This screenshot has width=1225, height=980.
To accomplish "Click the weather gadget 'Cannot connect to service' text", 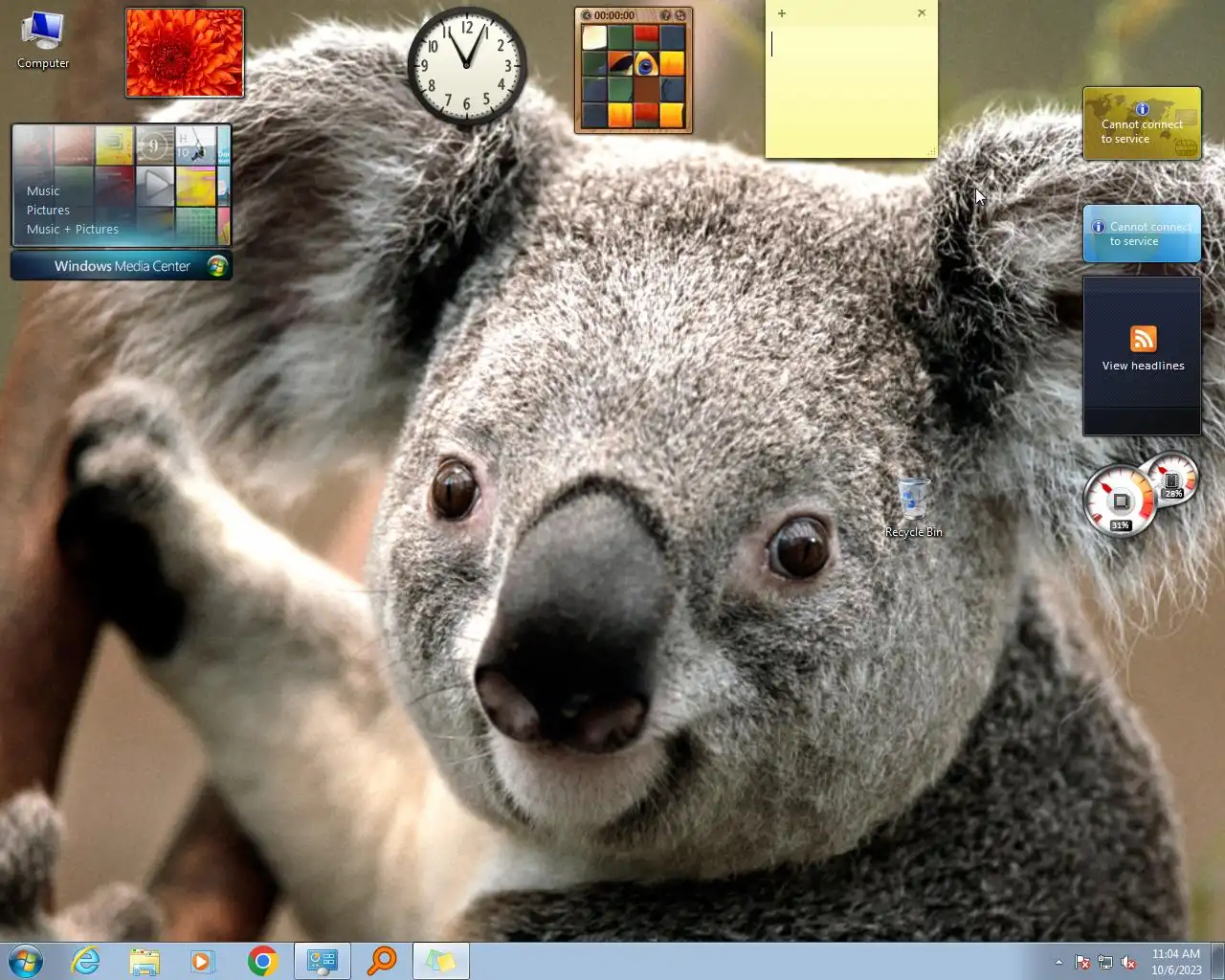I will (1149, 234).
